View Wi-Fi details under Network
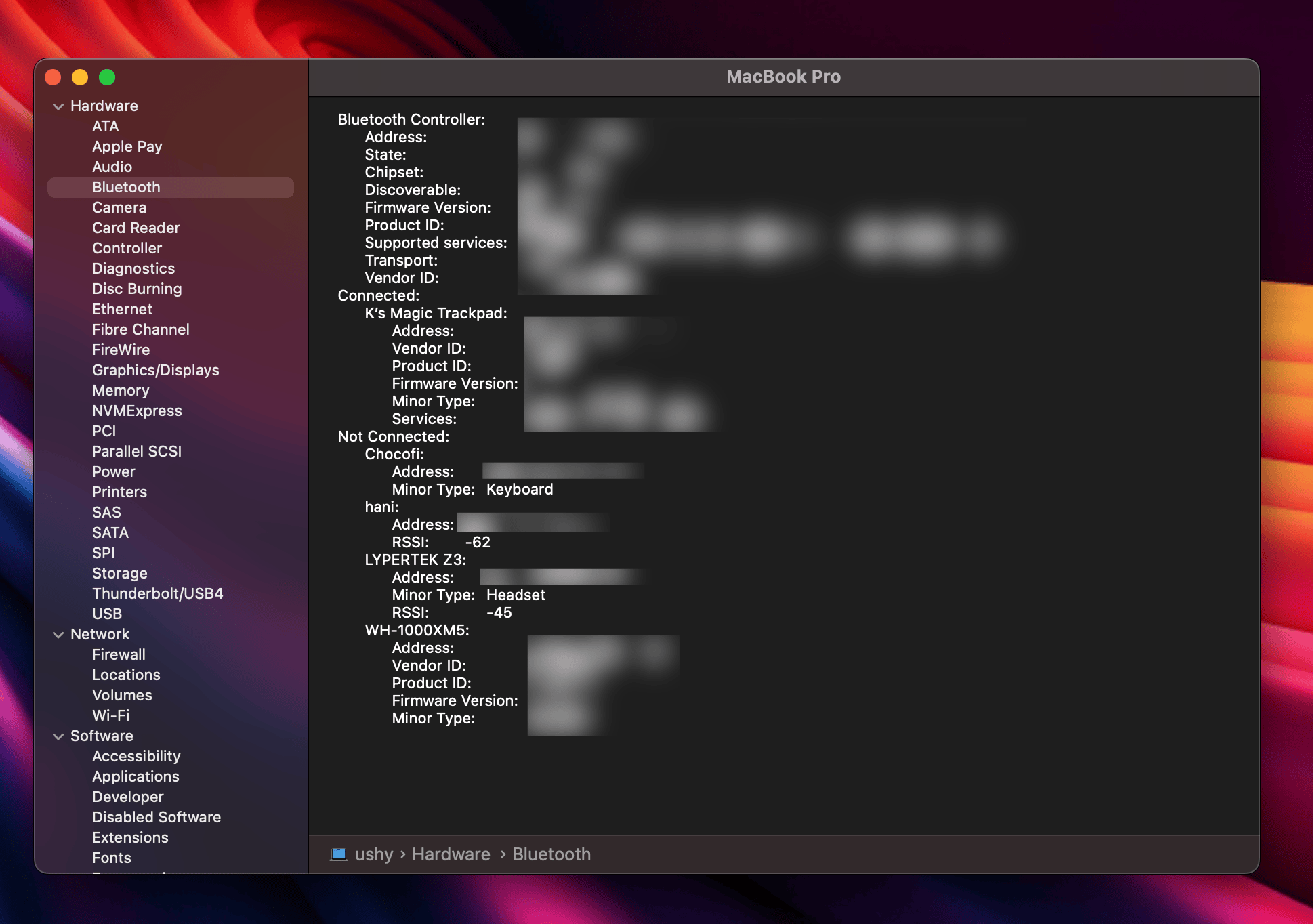Viewport: 1313px width, 924px height. [110, 715]
